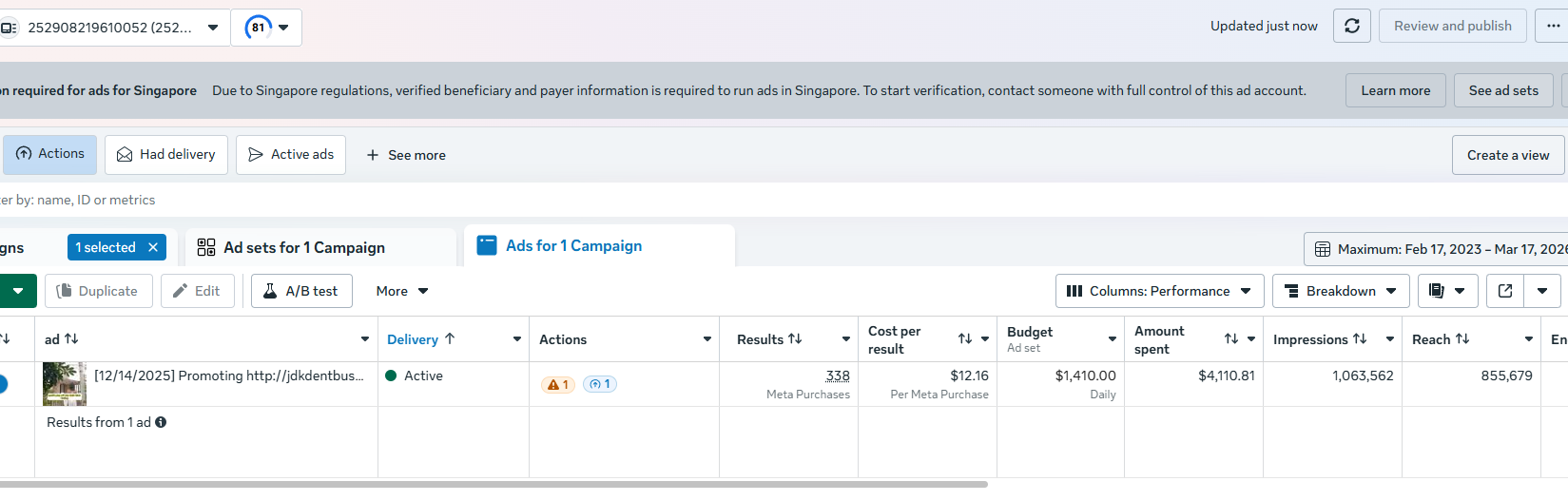Image resolution: width=1568 pixels, height=501 pixels.
Task: Expand the Columns: Performance dropdown
Action: (1159, 291)
